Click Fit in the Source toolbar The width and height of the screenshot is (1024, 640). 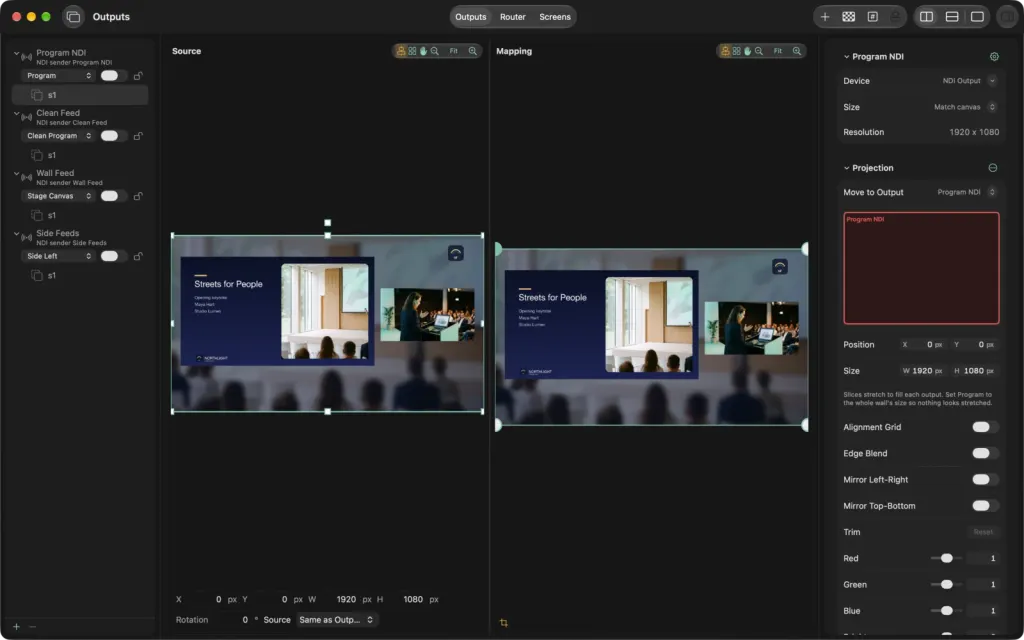[x=453, y=51]
